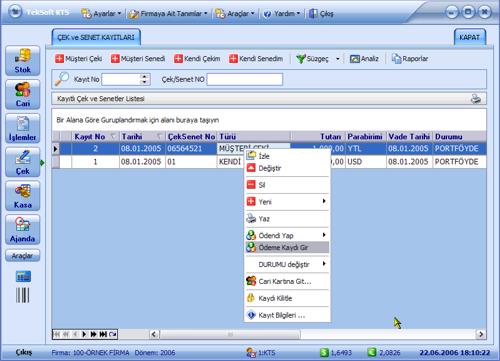Click the KAPAT button

pyautogui.click(x=470, y=37)
